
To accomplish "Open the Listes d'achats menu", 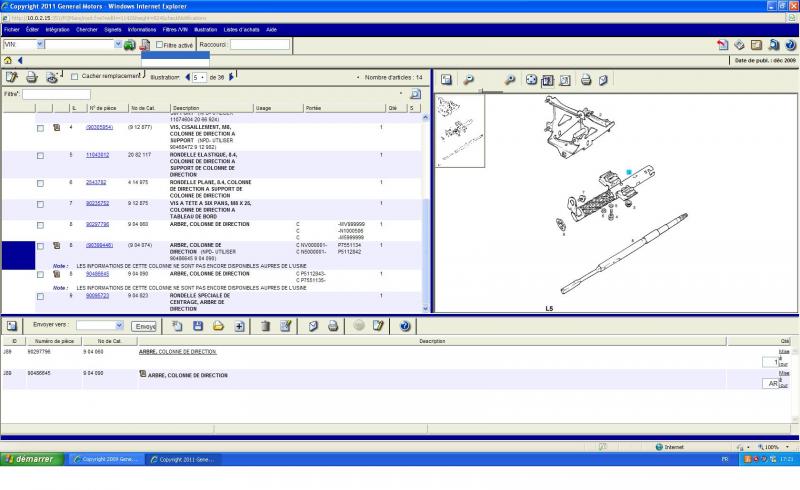I will (x=241, y=30).
